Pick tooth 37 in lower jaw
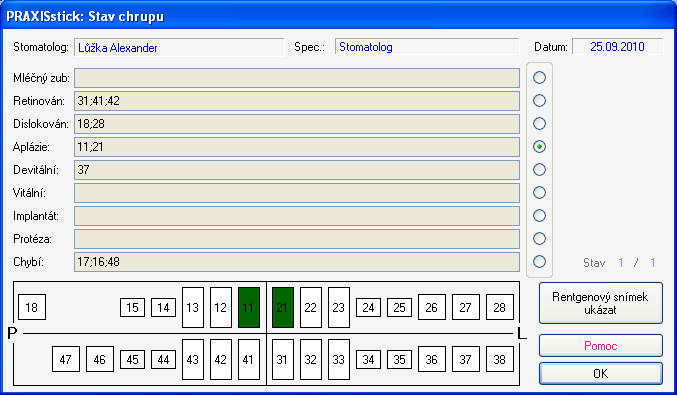Viewport: 677px width, 395px height. (x=465, y=359)
